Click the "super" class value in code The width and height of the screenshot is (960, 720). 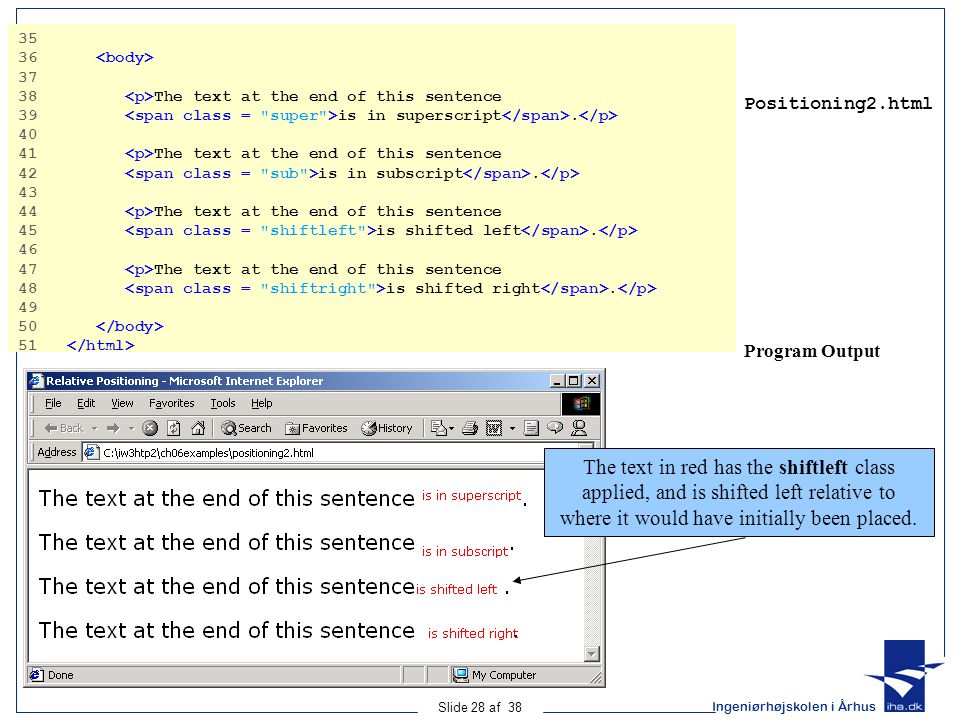pos(294,116)
